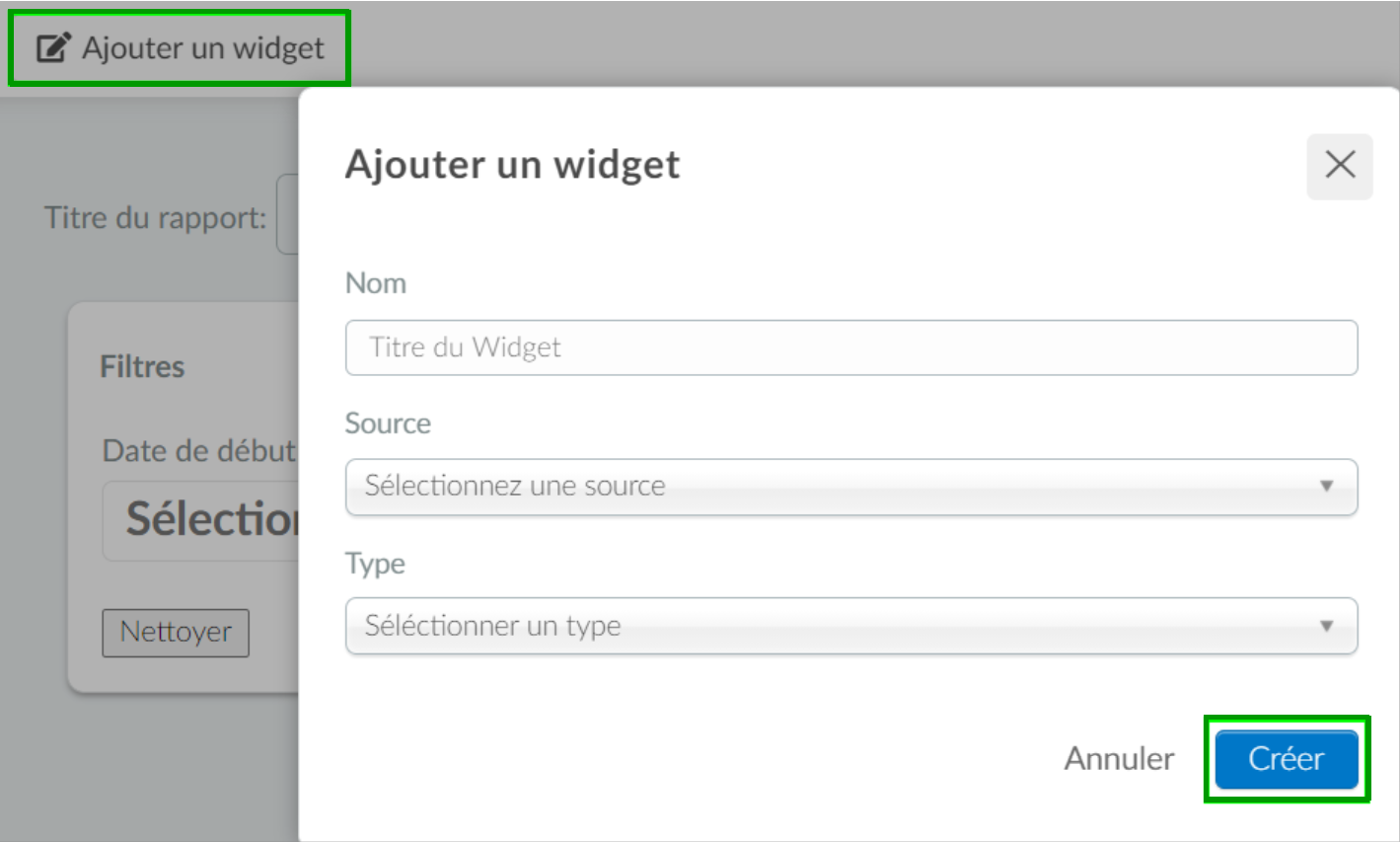The image size is (1400, 842).
Task: Focus the Titre du Widget name field
Action: [851, 347]
